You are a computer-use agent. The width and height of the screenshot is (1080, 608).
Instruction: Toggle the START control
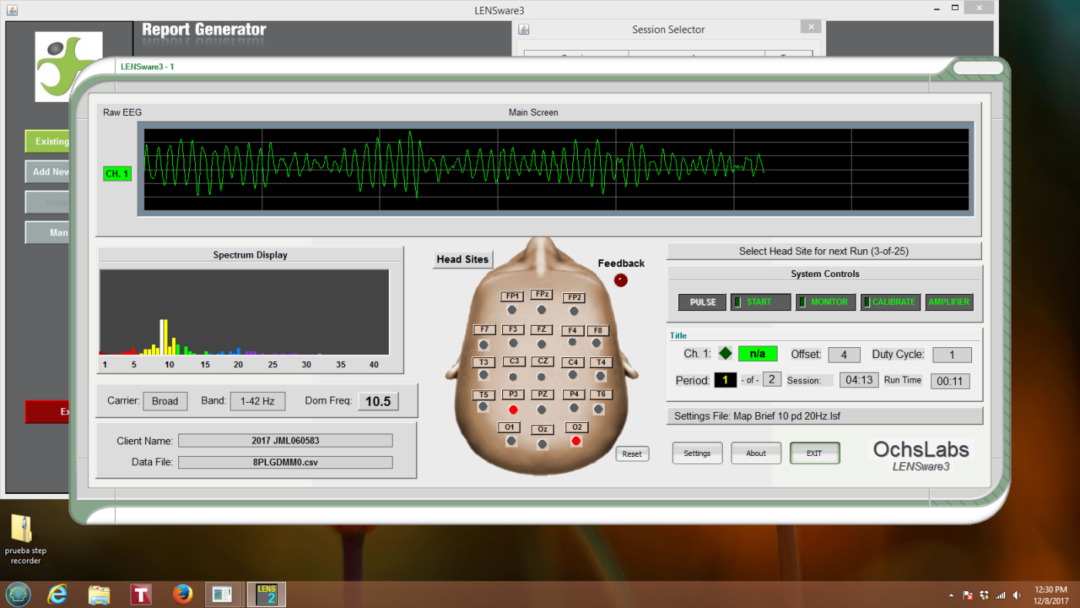pyautogui.click(x=759, y=301)
